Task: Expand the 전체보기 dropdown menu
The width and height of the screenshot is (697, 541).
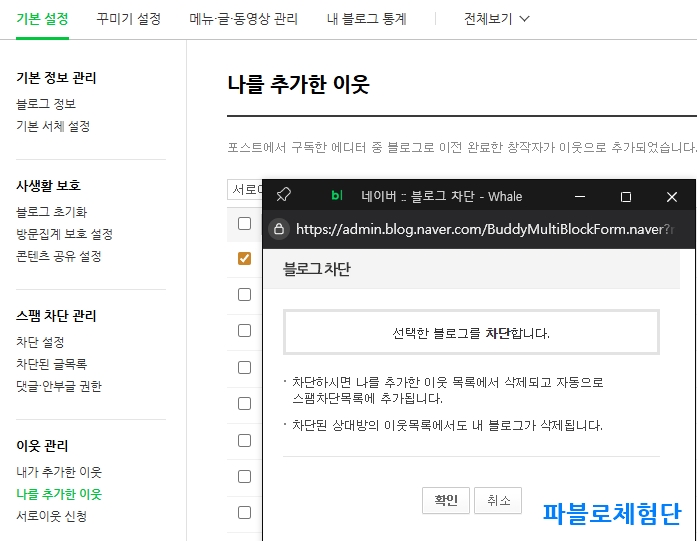Action: [497, 19]
